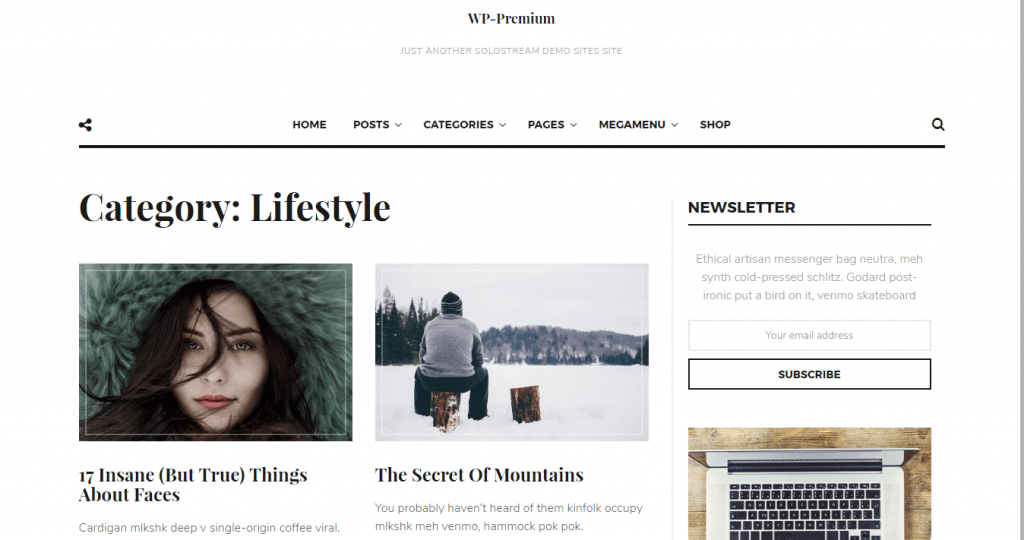Viewport: 1024px width, 540px height.
Task: Expand the Pages menu chevron
Action: pos(573,125)
